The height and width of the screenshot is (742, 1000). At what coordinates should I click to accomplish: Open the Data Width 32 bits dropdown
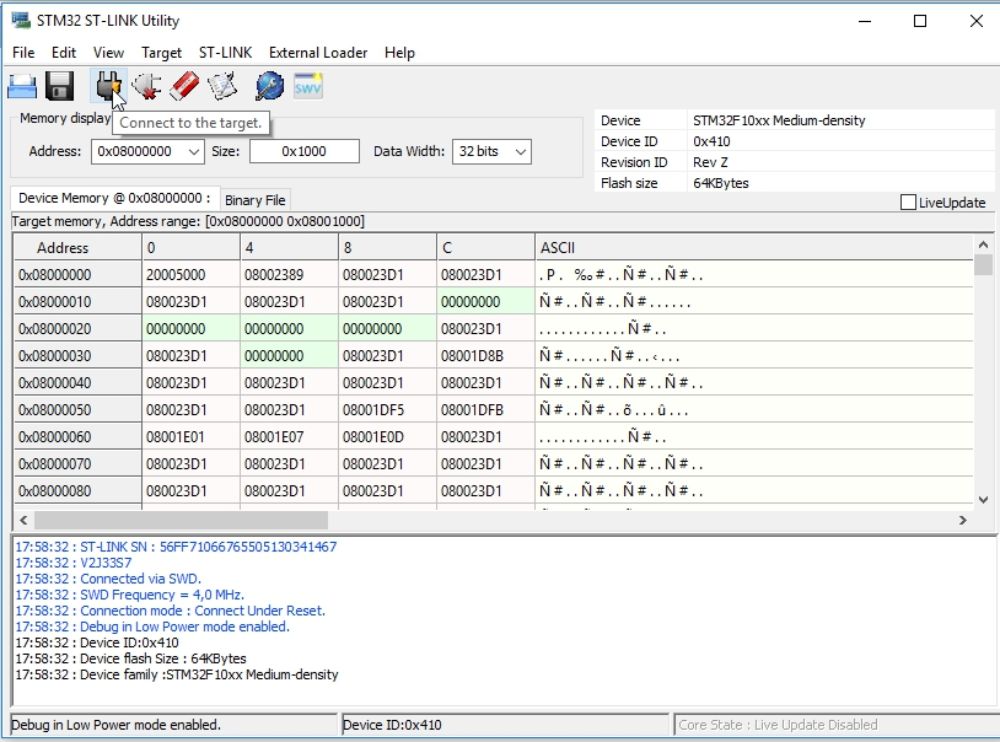point(492,152)
